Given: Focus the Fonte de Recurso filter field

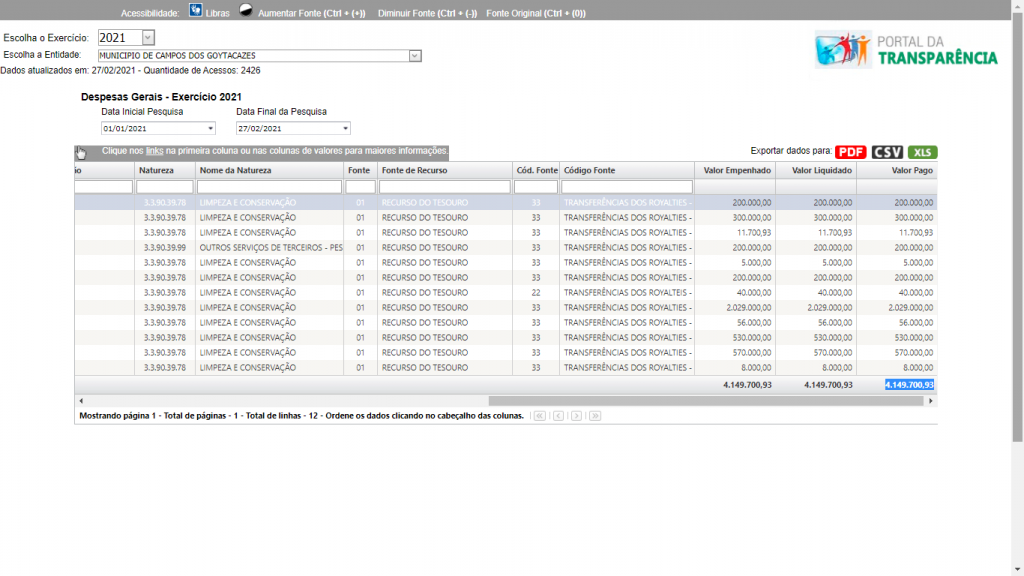Looking at the screenshot, I should coord(445,187).
